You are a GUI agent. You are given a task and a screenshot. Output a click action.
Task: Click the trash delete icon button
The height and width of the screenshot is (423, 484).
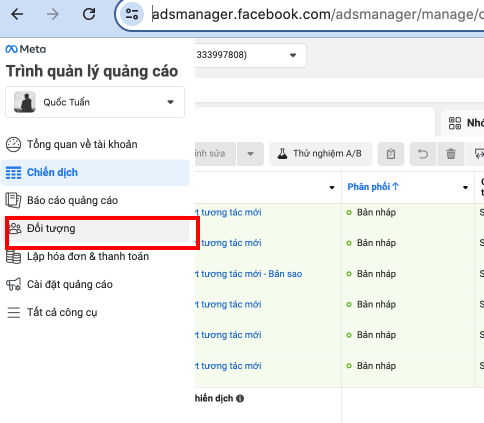pos(451,154)
